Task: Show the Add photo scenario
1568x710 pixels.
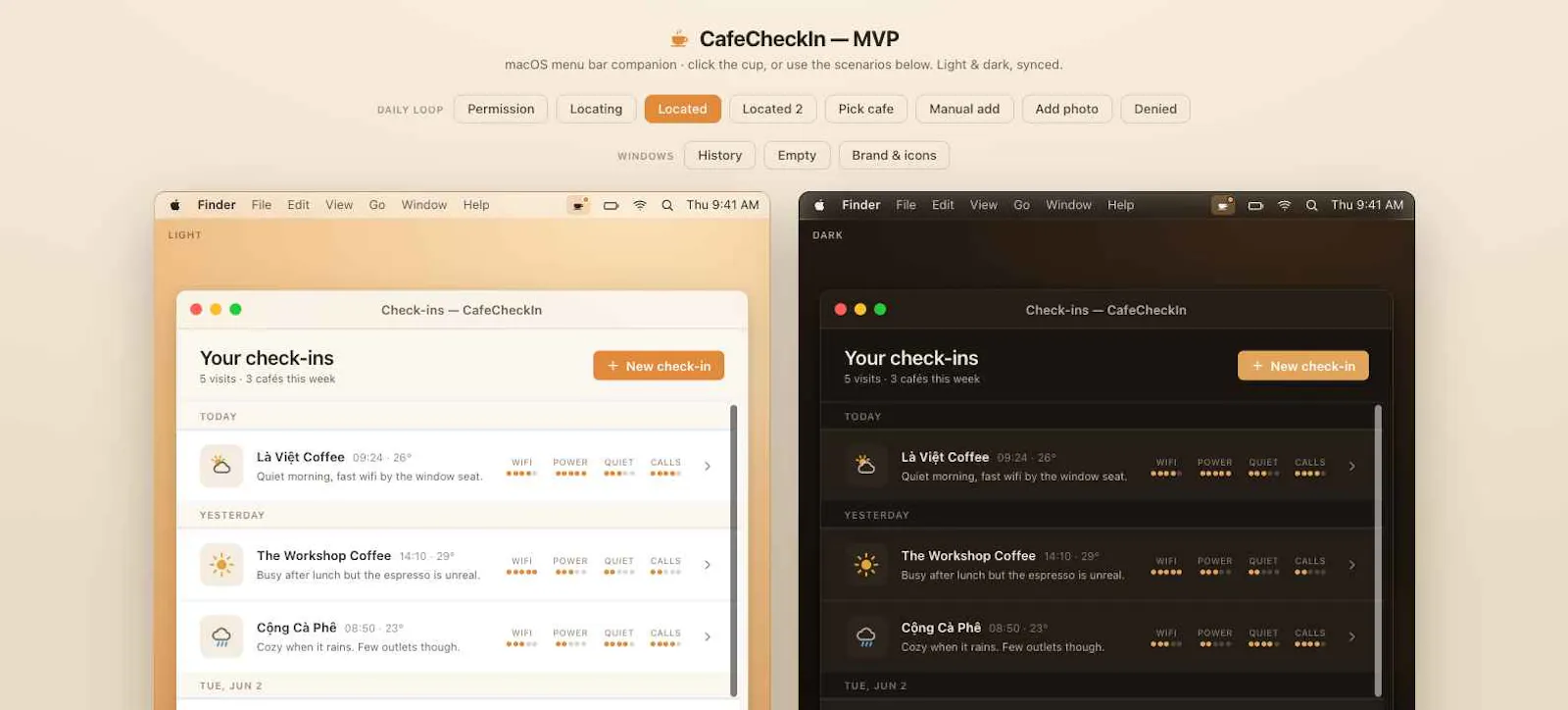Action: pos(1066,109)
